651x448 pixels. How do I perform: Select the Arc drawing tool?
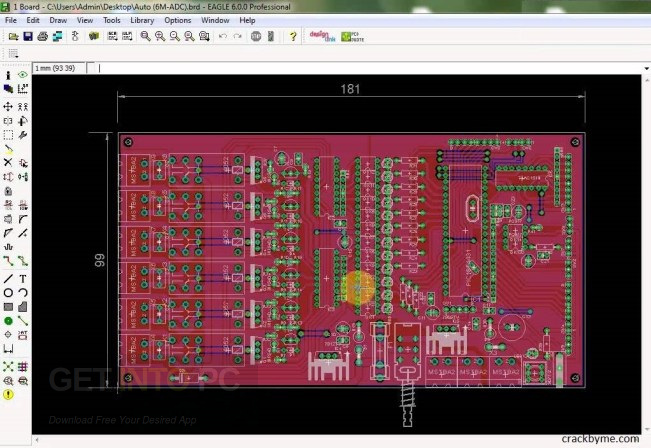(23, 293)
